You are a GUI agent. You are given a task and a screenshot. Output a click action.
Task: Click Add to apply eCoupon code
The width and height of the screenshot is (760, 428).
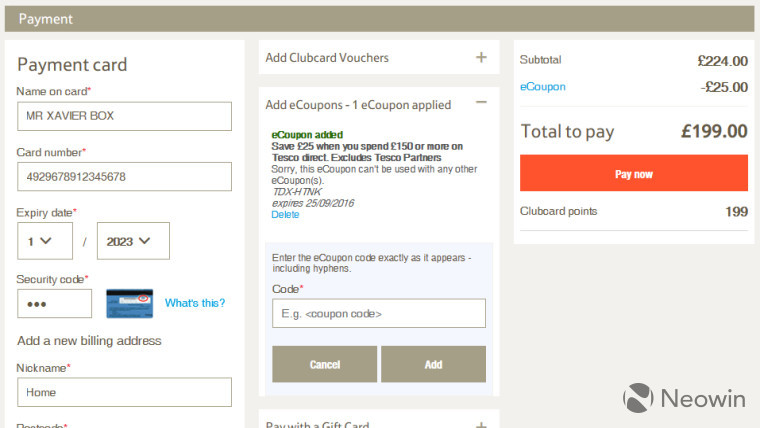[433, 364]
